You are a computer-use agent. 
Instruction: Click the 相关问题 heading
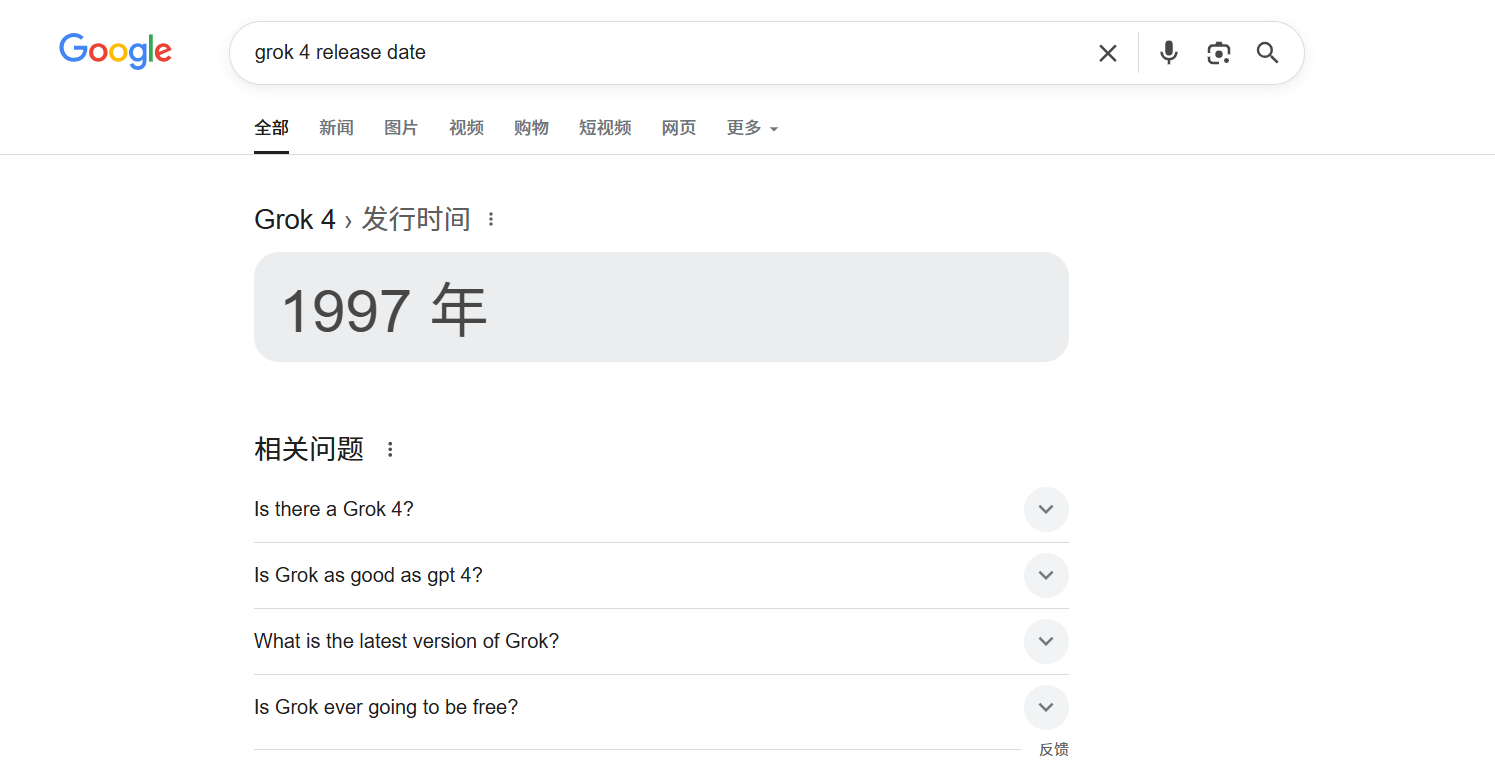[x=309, y=450]
